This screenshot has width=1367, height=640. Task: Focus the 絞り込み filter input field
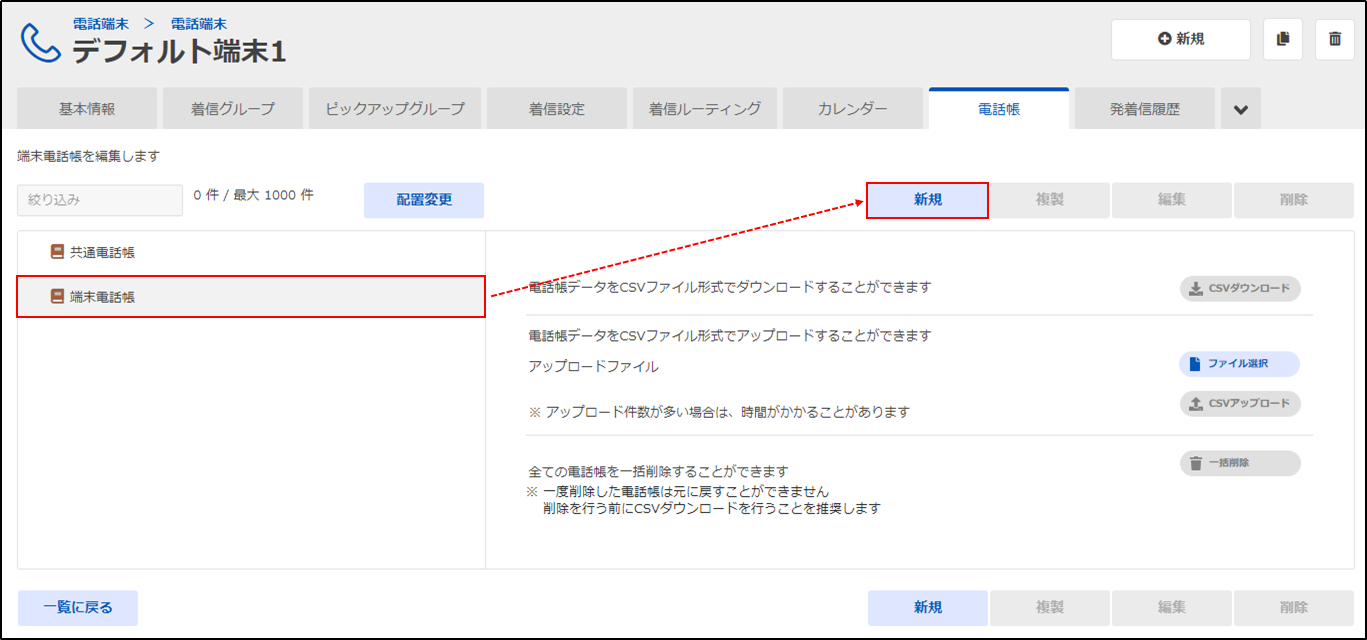click(x=99, y=200)
